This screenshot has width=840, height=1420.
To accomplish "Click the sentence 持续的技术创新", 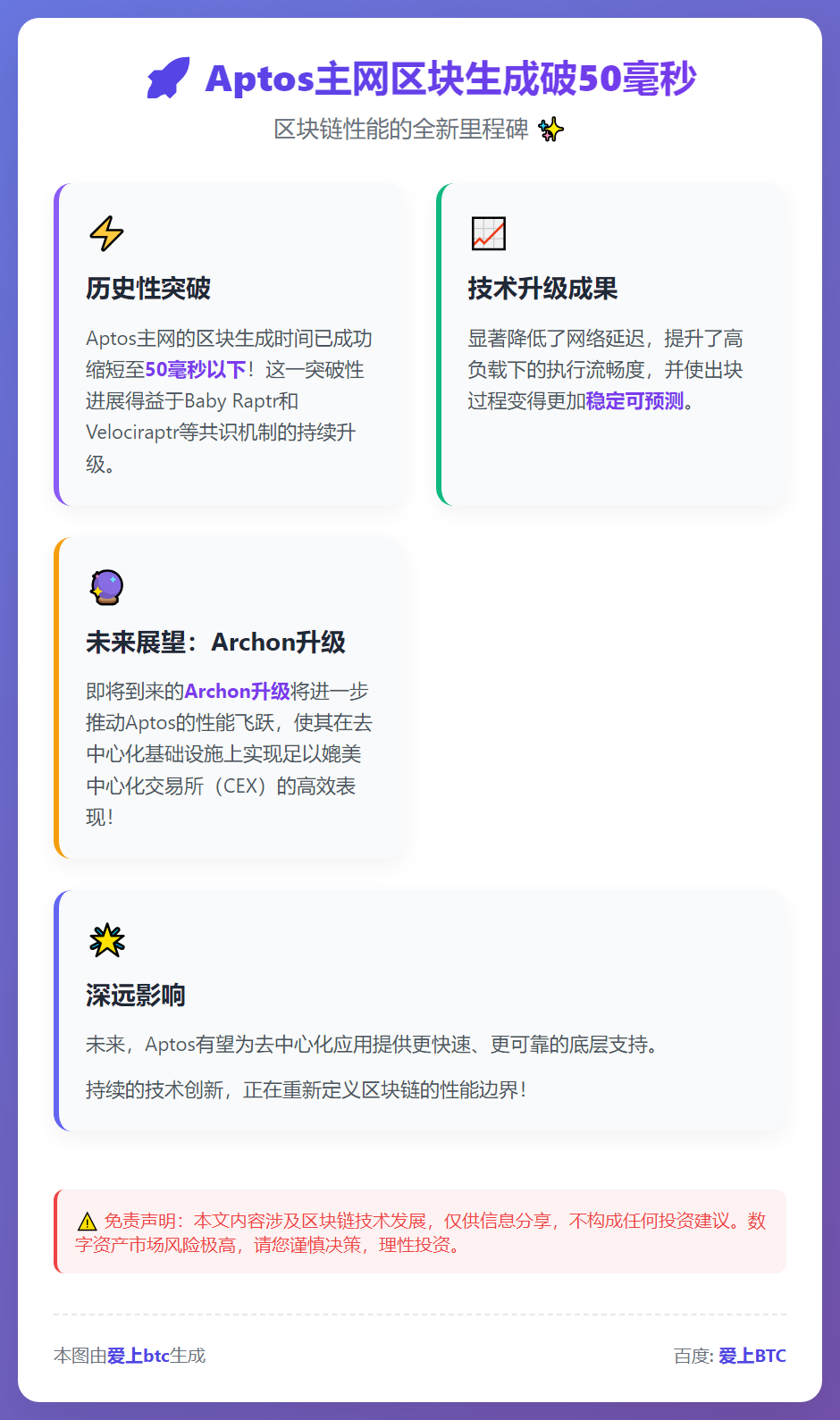I will [x=306, y=1090].
